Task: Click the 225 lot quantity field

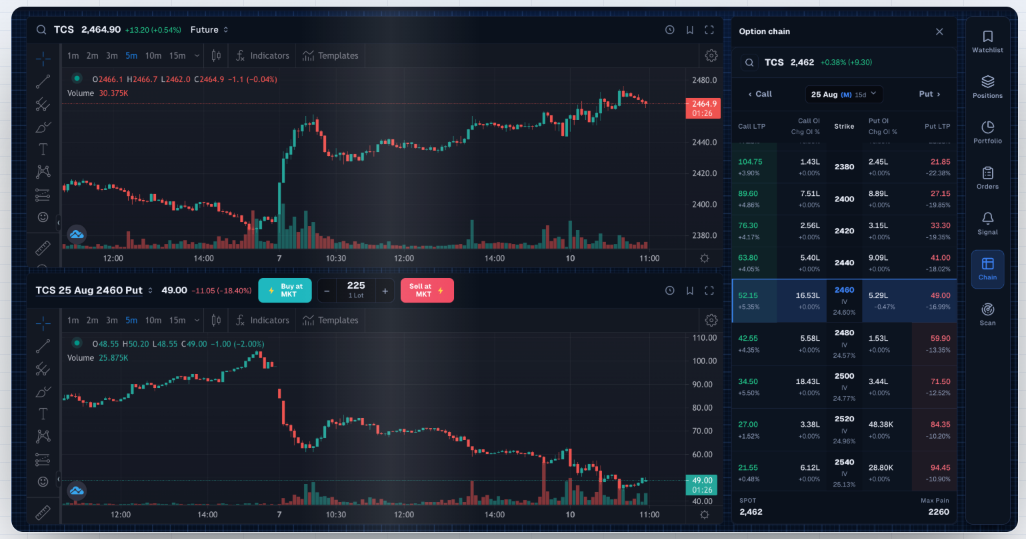Action: 356,290
